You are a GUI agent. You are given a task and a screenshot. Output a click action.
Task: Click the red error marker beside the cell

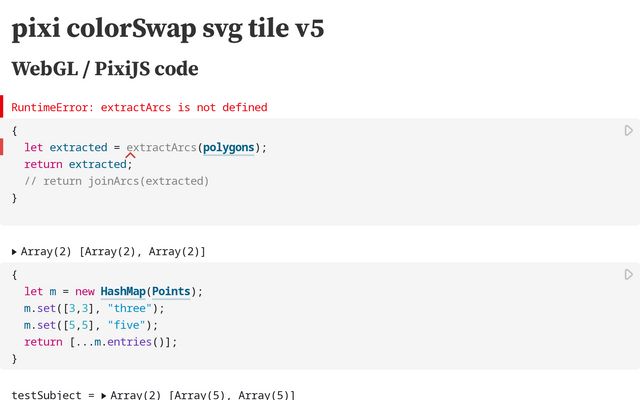point(2,148)
